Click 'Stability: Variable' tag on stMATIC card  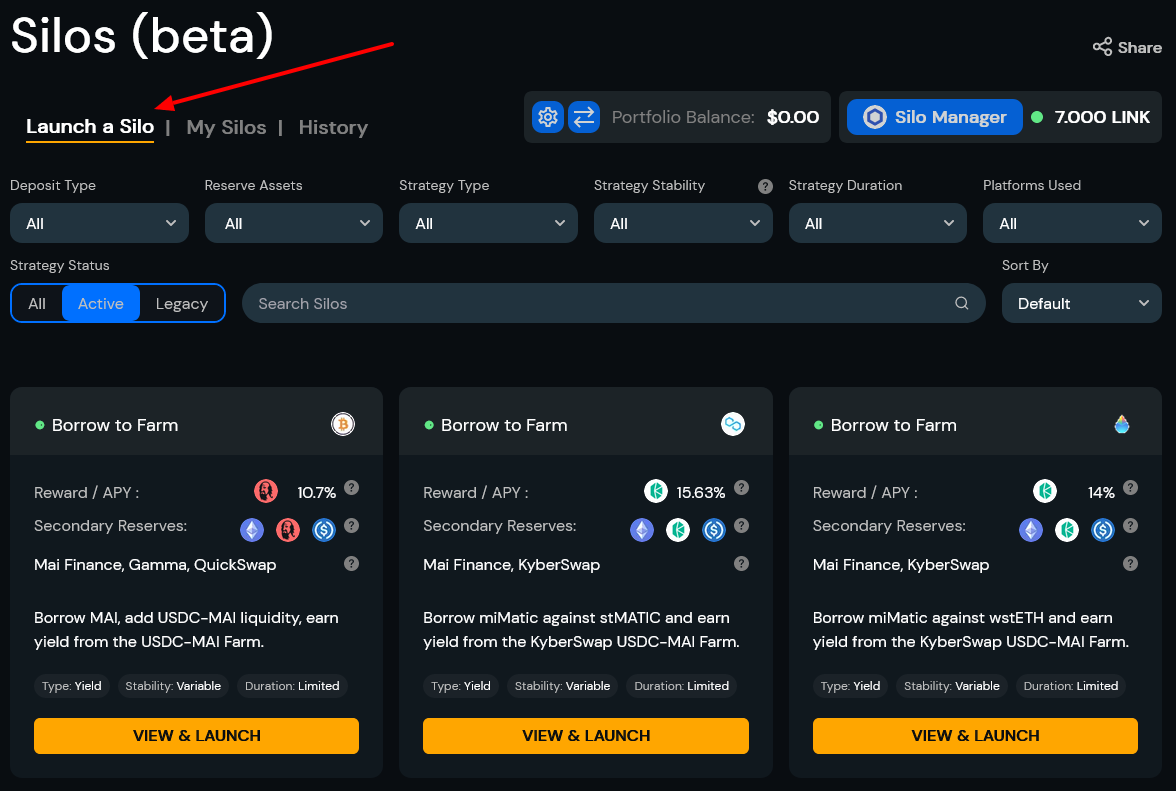pos(562,686)
